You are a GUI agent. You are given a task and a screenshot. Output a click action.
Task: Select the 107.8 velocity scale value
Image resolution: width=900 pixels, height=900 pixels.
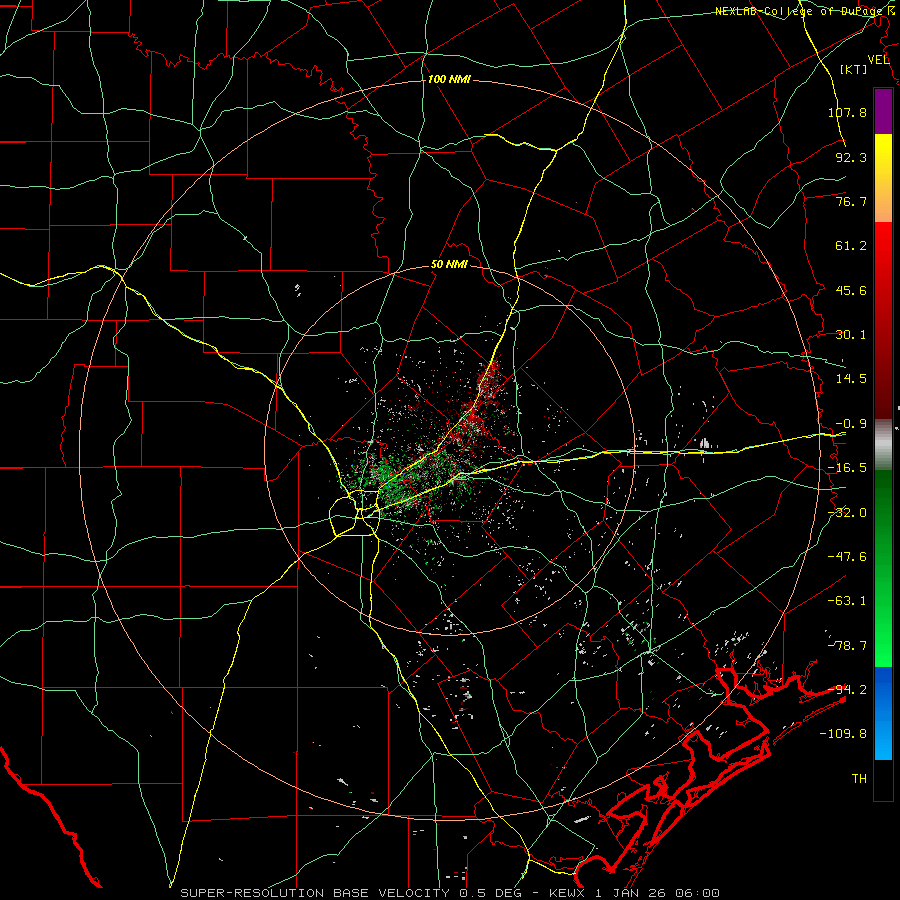pos(847,112)
